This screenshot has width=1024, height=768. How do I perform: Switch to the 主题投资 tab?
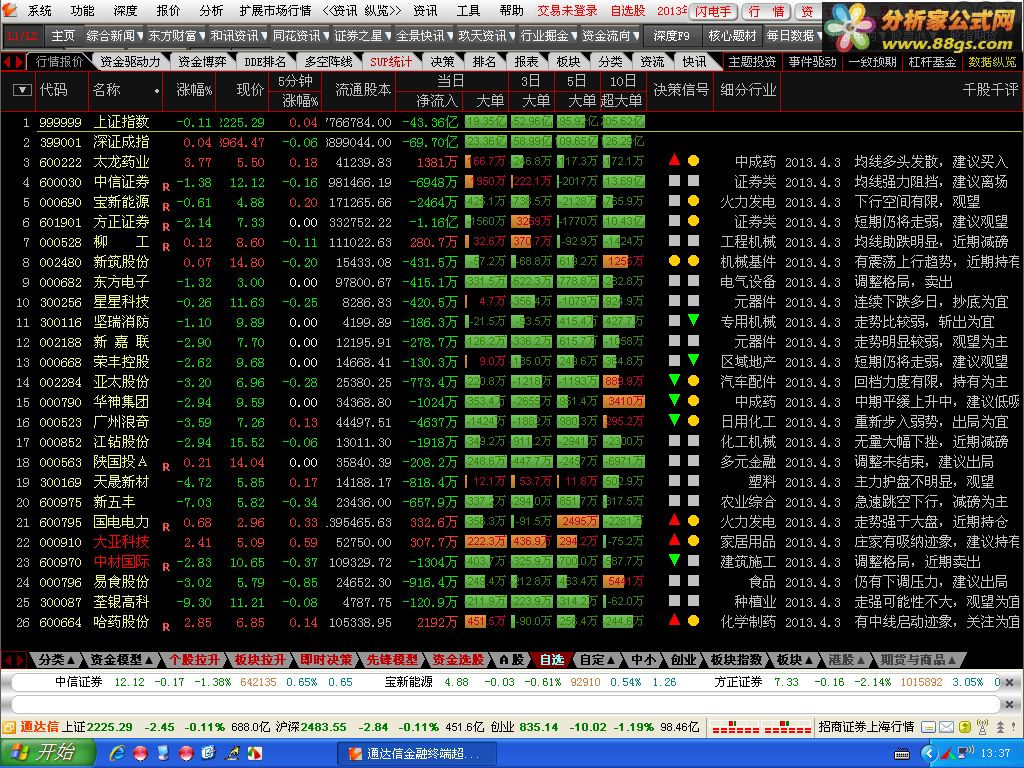[752, 61]
